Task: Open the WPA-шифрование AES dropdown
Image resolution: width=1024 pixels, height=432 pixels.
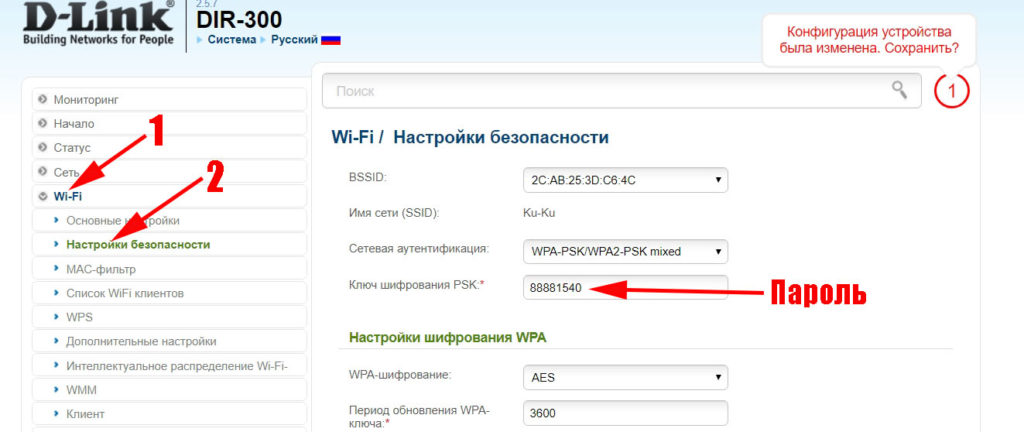Action: (x=624, y=377)
